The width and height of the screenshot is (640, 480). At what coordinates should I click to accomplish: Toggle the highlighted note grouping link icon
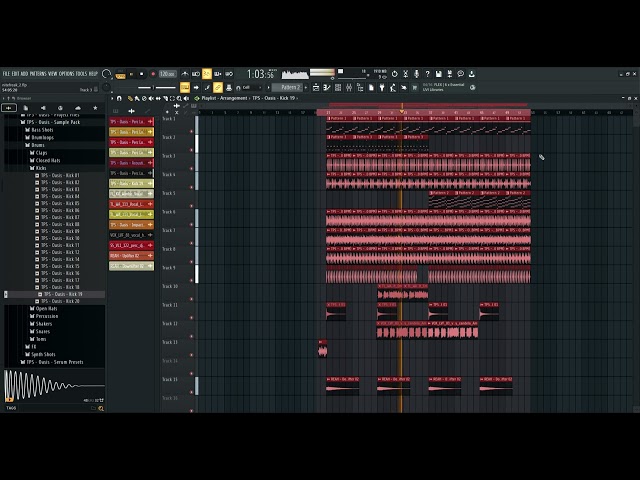click(x=218, y=87)
